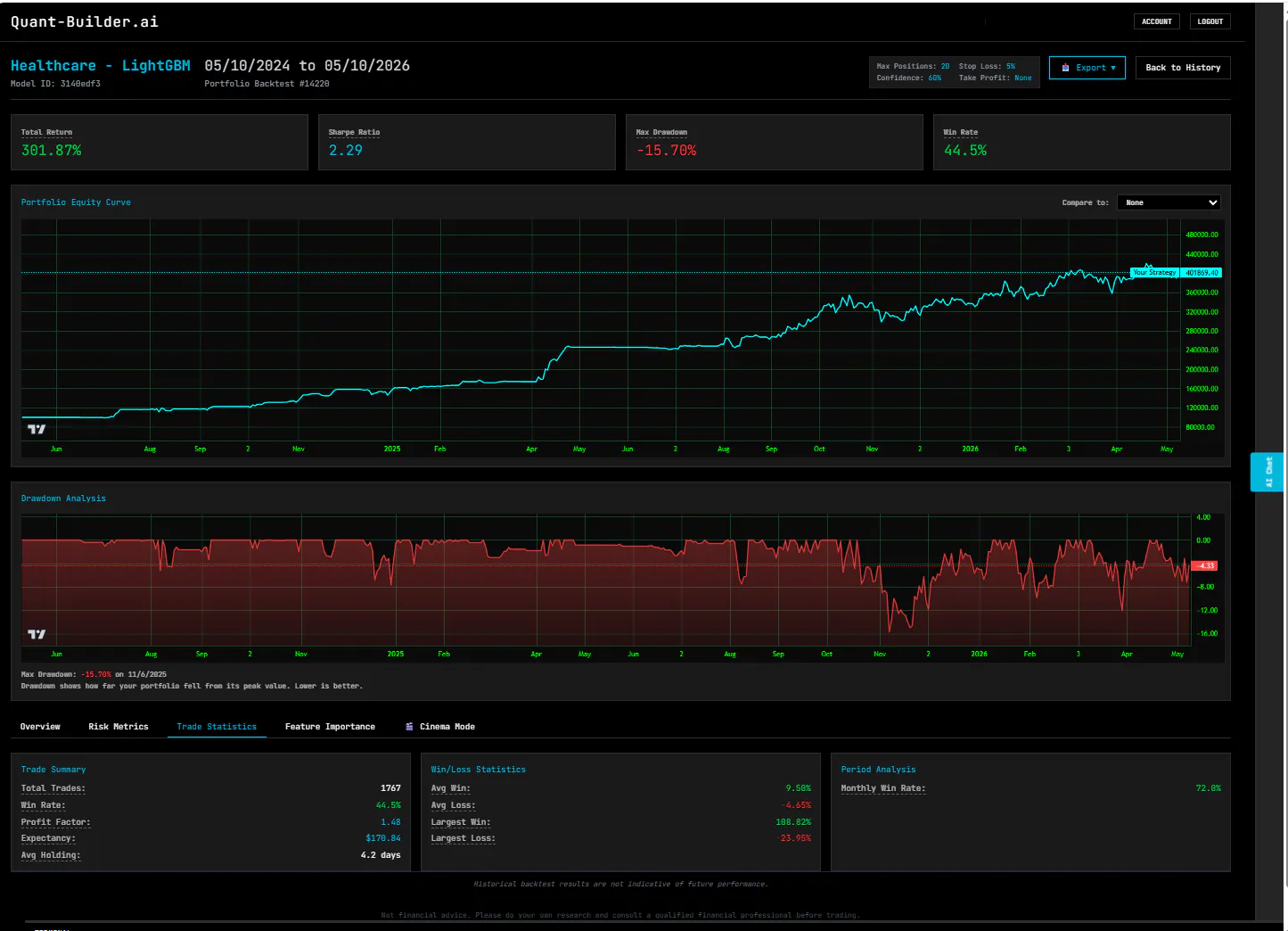Image resolution: width=1288 pixels, height=931 pixels.
Task: Click the Expectancy value $170.84
Action: 383,838
